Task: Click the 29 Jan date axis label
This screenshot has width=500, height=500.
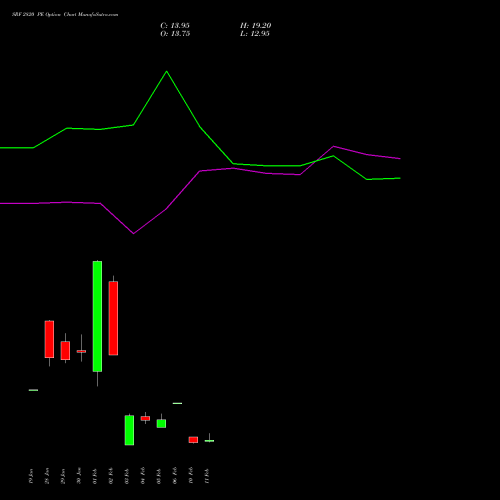Action: [x=63, y=476]
